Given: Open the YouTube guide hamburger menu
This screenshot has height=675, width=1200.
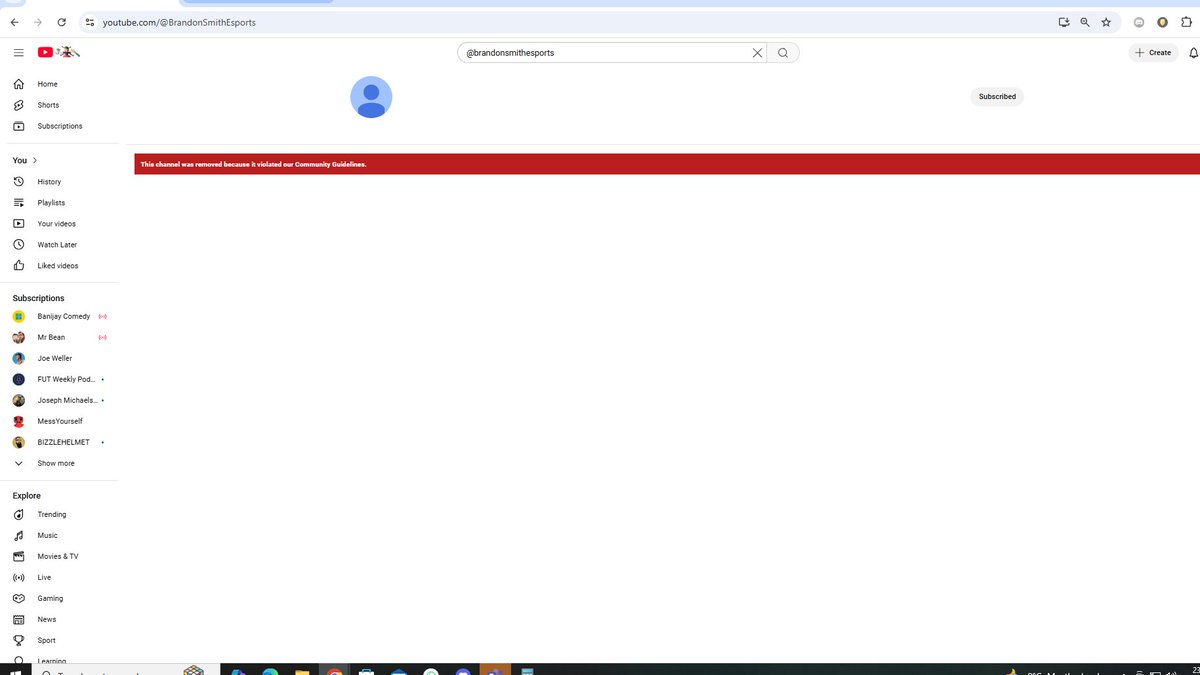Looking at the screenshot, I should pyautogui.click(x=18, y=52).
